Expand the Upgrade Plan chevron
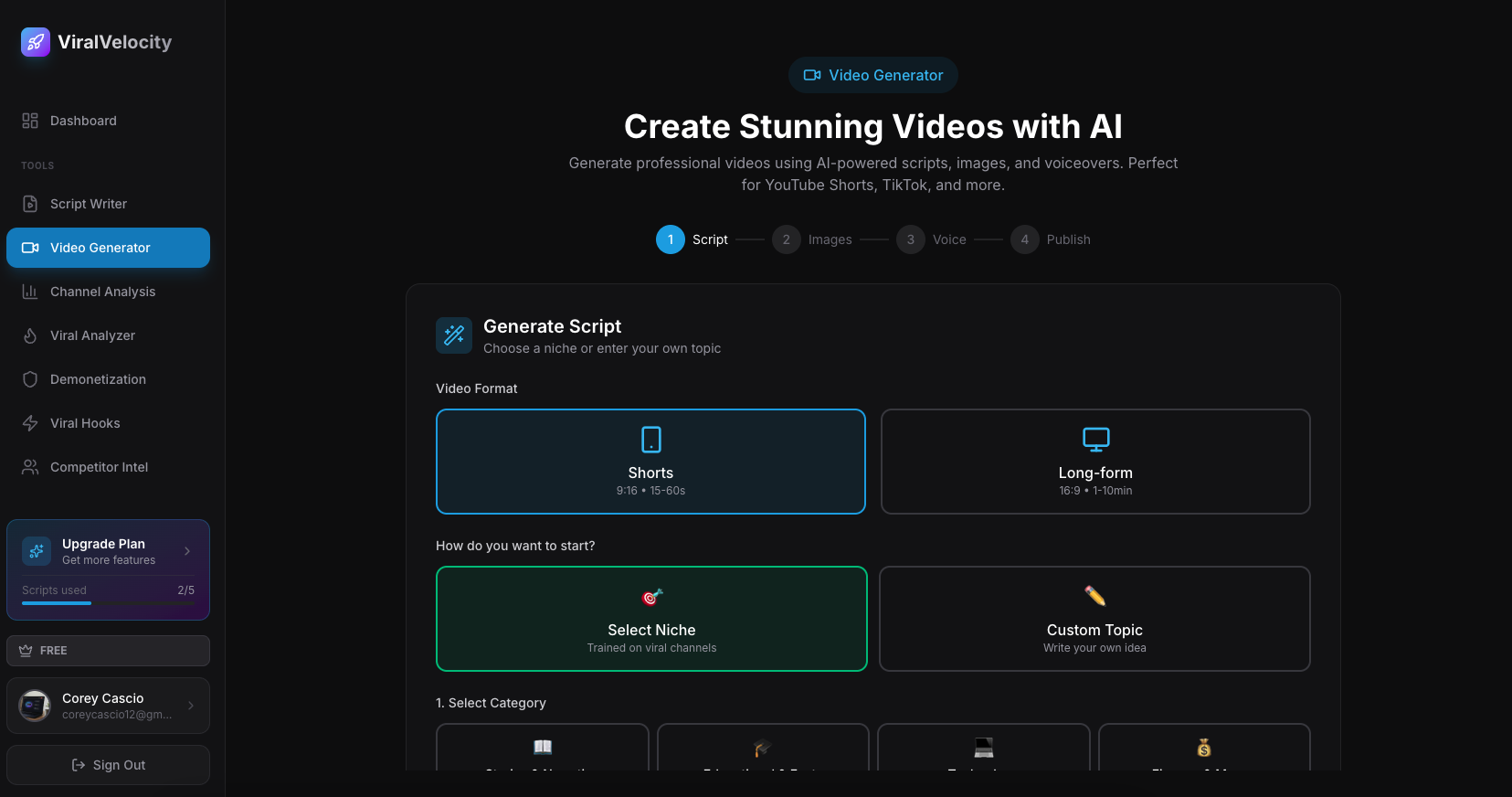The width and height of the screenshot is (1512, 797). point(187,551)
